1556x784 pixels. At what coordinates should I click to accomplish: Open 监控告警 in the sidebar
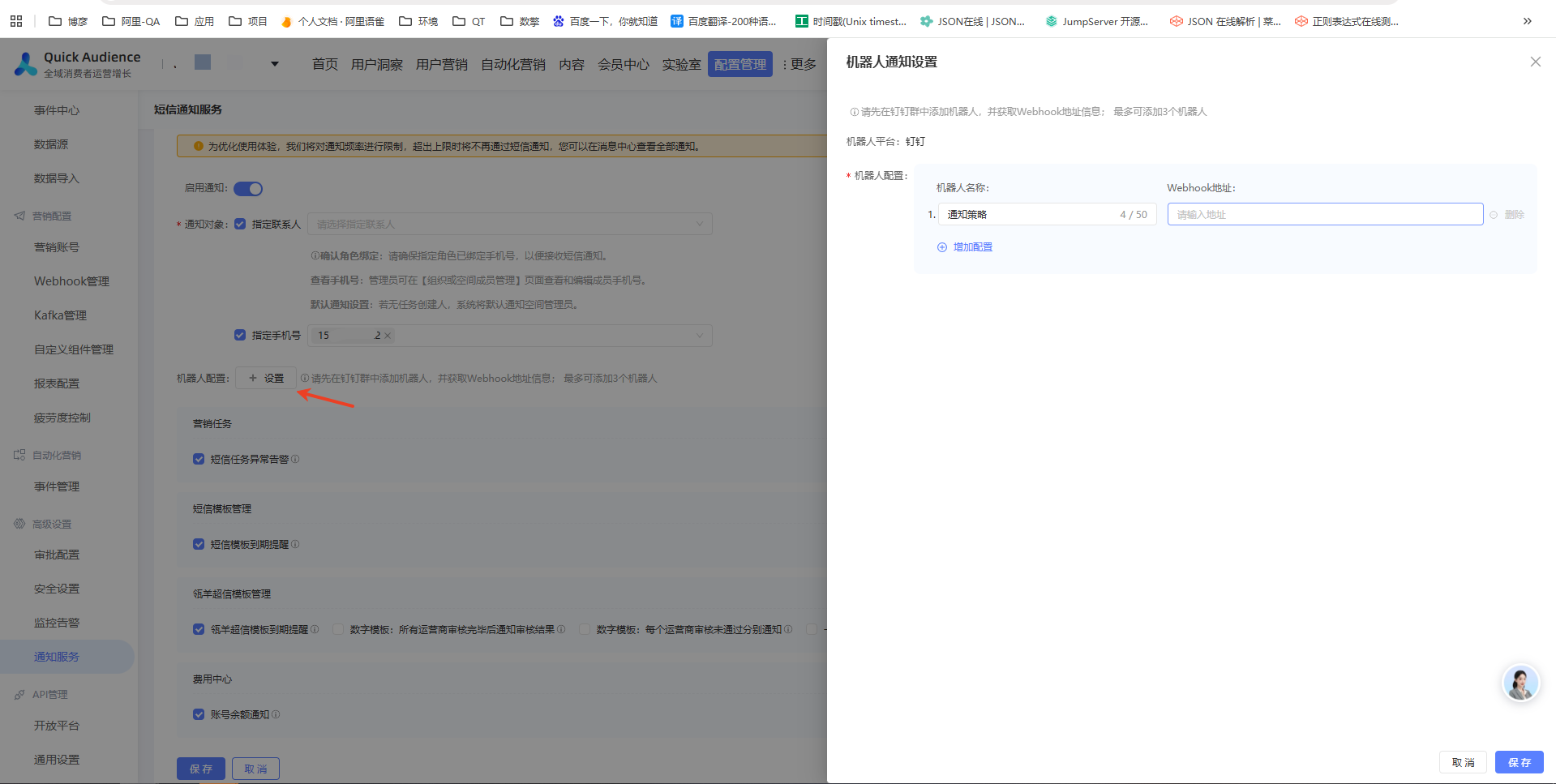click(57, 623)
